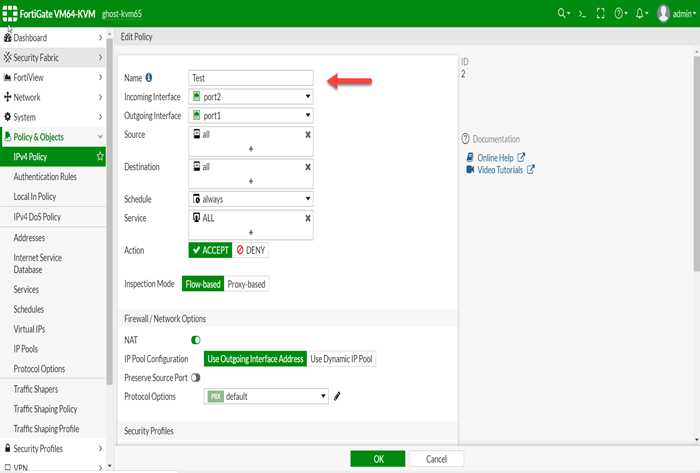Remove 'all' from Source field
This screenshot has width=700, height=473.
pos(307,134)
